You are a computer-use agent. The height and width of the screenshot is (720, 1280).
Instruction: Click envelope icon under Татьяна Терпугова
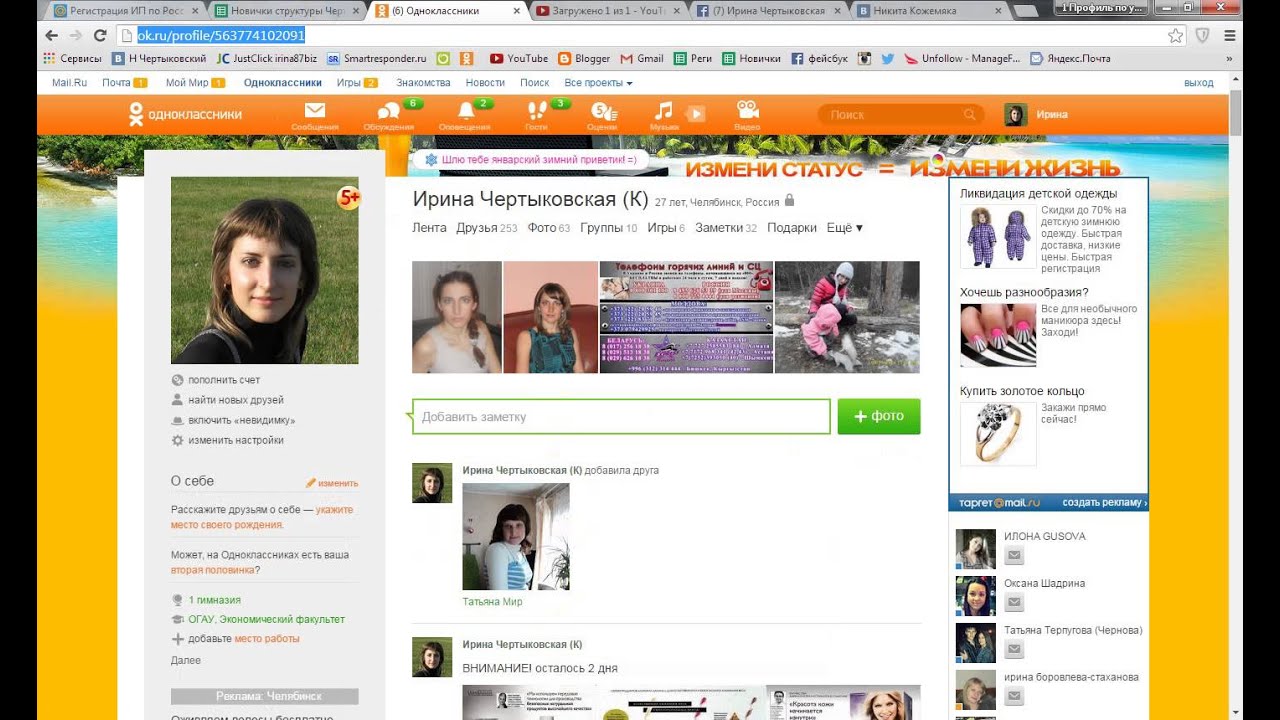pos(1014,650)
